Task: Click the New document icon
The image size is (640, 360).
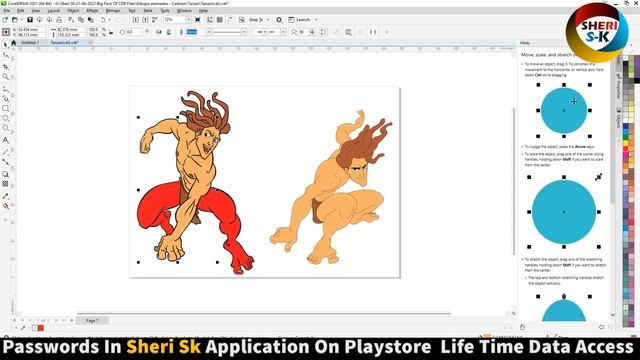Action: pyautogui.click(x=5, y=20)
